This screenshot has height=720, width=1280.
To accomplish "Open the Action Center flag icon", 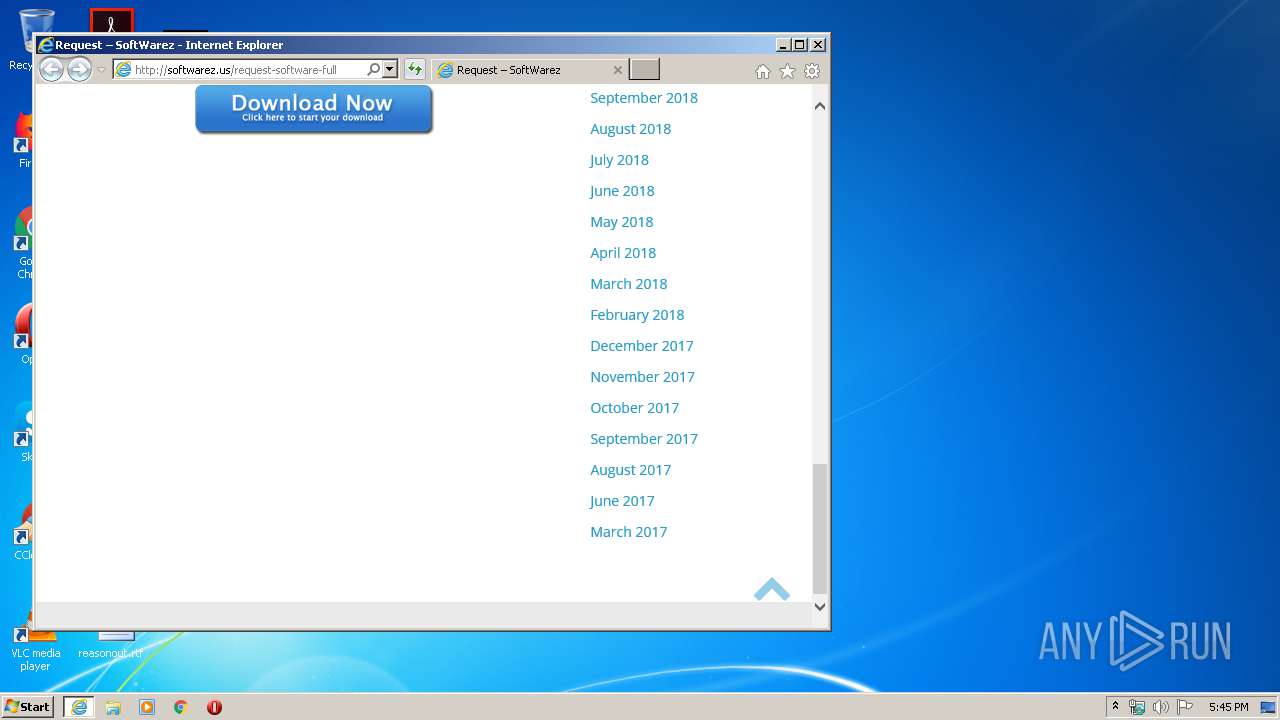I will click(1184, 707).
